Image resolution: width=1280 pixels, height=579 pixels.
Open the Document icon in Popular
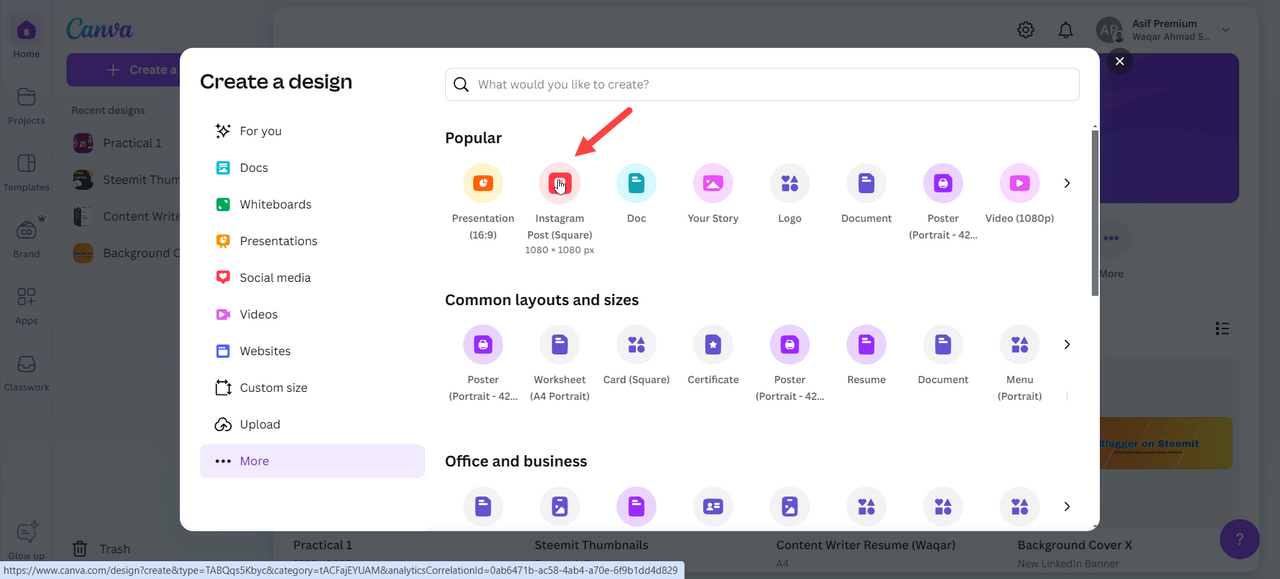coord(866,183)
